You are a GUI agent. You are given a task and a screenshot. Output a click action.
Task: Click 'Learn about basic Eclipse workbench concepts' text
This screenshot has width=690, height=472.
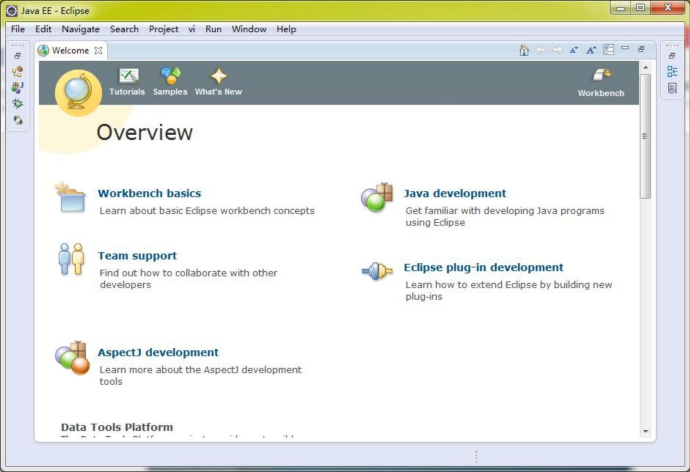207,211
